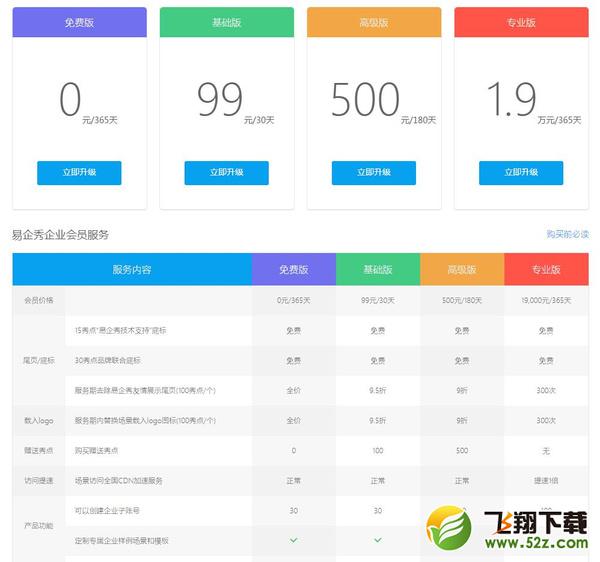Image resolution: width=600 pixels, height=562 pixels.
Task: Click 30 under 基础版 in 子账号 row
Action: tap(378, 510)
